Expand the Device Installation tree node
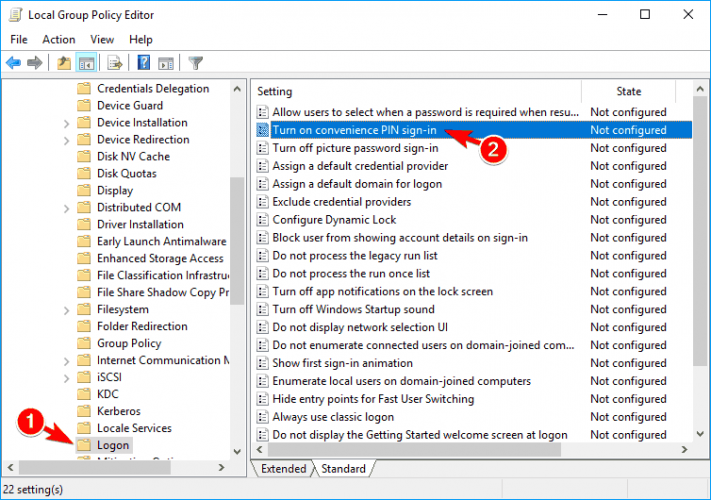The image size is (711, 500). [66, 123]
